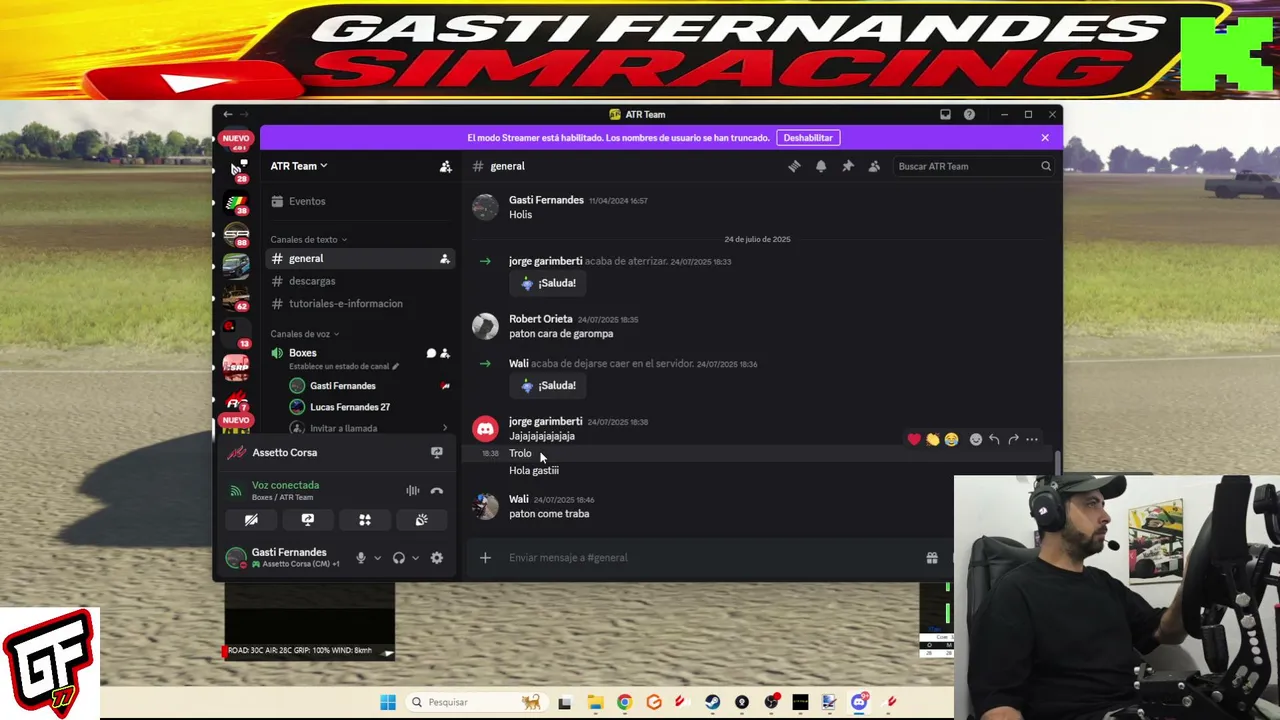Open Activities button in voice panel
Viewport: 1280px width, 720px height.
365,520
